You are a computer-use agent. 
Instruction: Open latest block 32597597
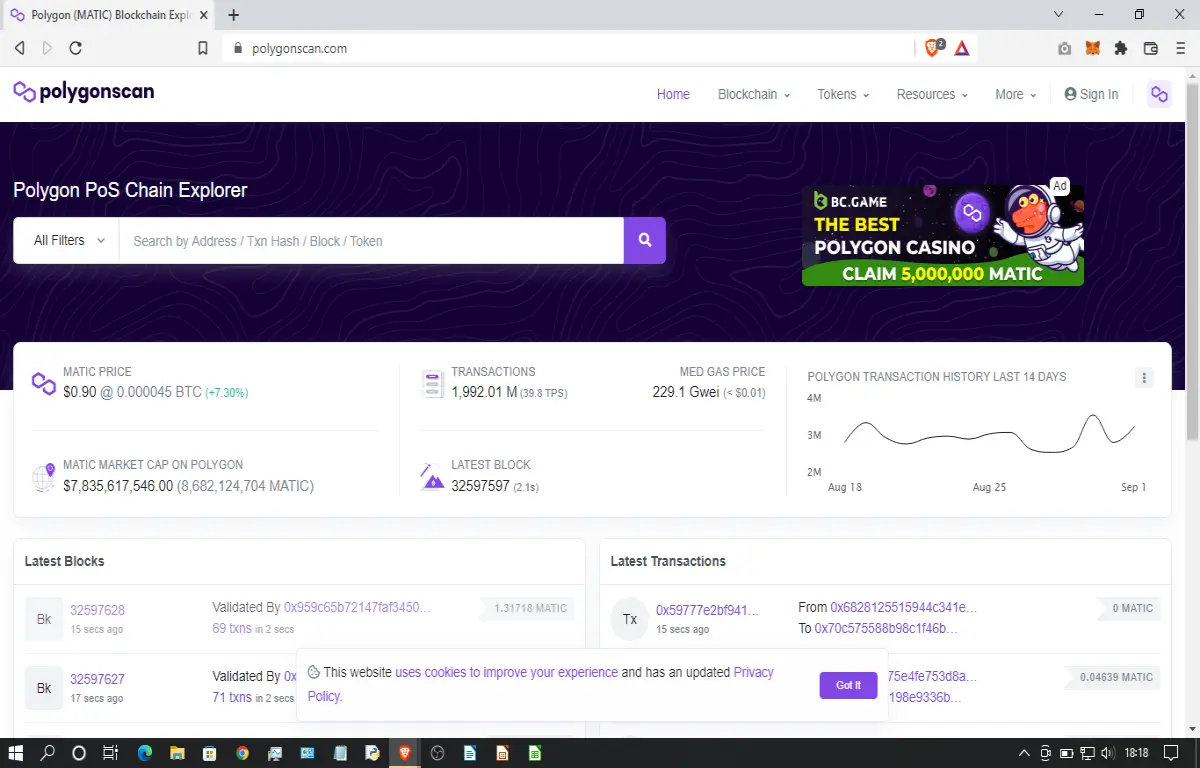[x=480, y=486]
